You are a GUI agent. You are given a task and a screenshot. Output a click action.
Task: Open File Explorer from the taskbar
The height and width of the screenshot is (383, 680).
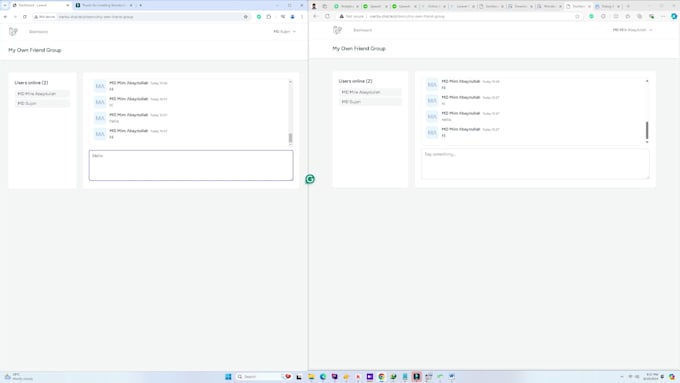[x=311, y=376]
